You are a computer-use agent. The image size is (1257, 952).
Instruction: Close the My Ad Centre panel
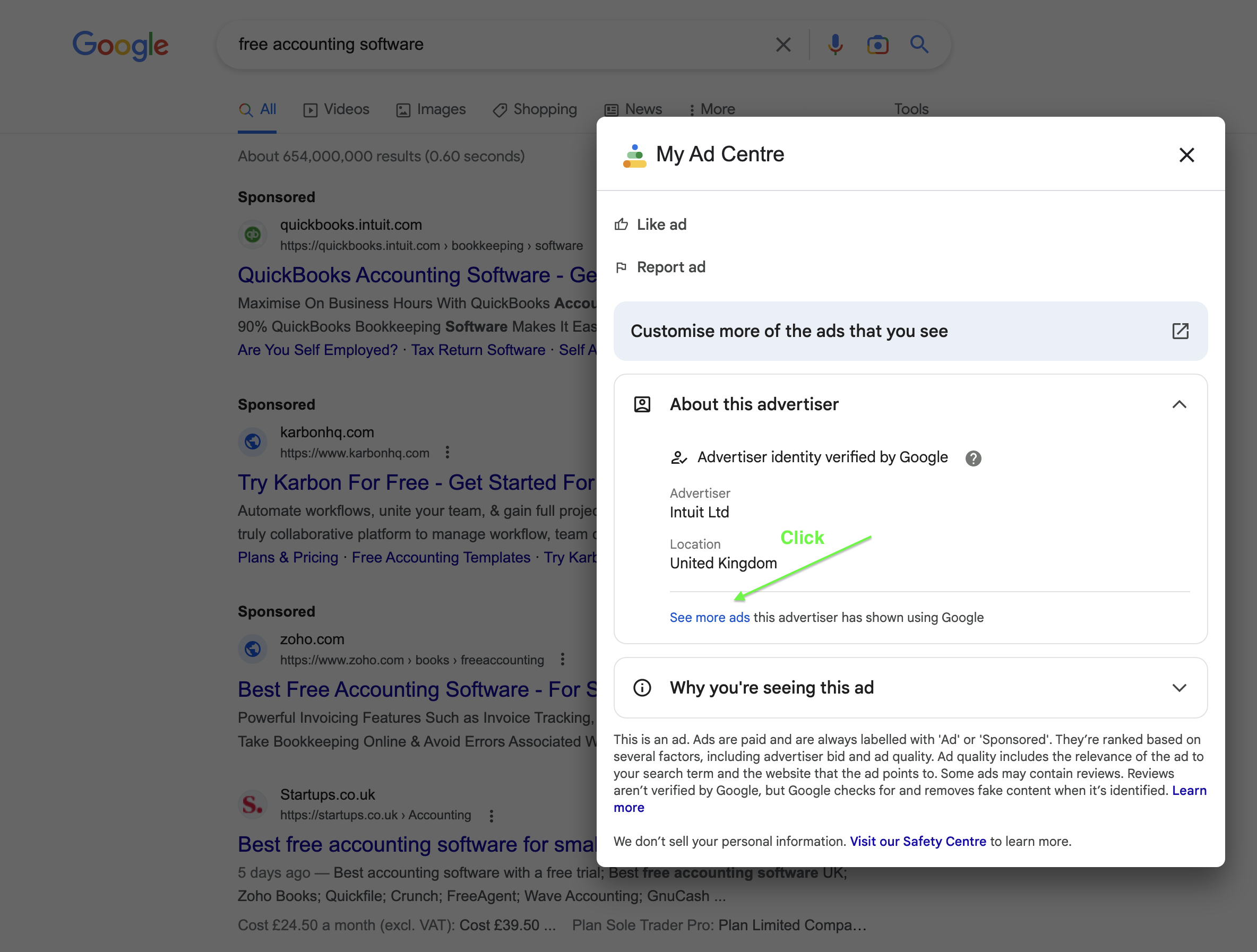(x=1186, y=154)
